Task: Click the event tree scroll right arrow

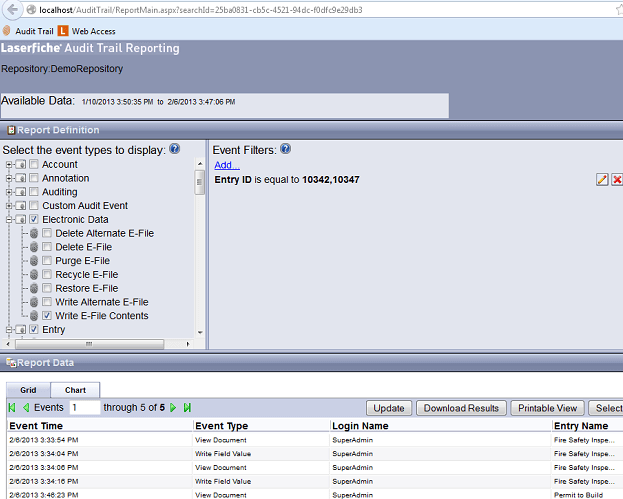Action: click(x=188, y=344)
